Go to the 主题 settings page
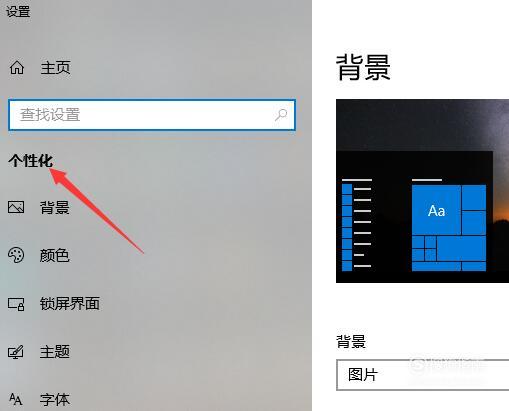Viewport: 509px width, 411px height. coord(55,352)
